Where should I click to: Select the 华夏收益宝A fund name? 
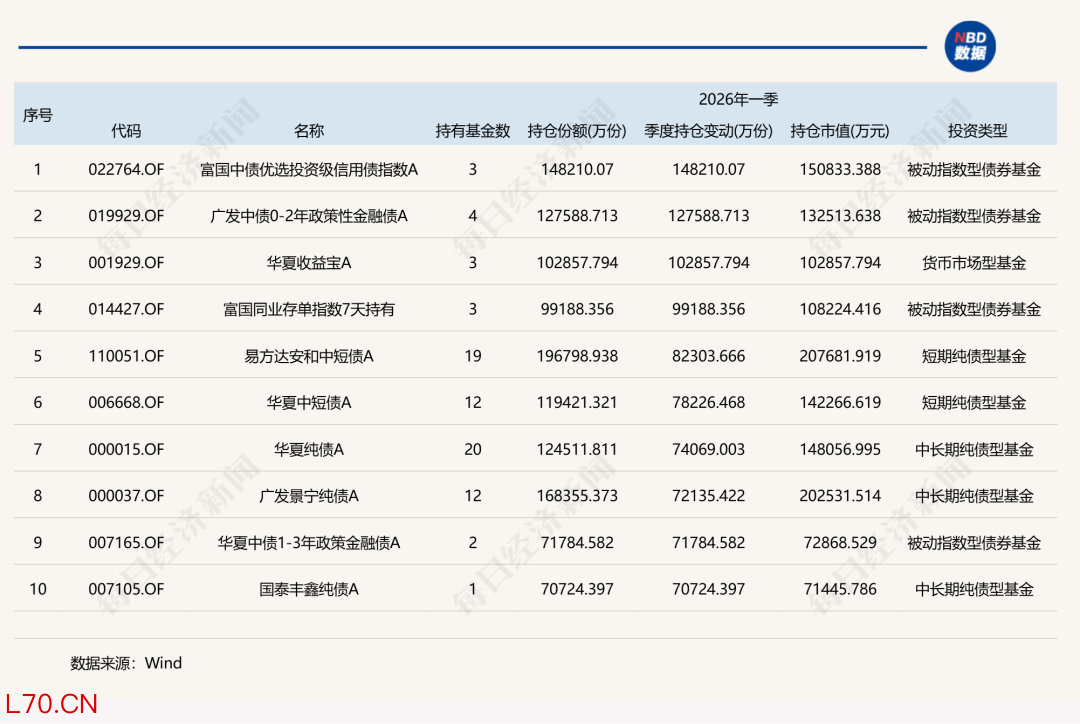point(309,263)
